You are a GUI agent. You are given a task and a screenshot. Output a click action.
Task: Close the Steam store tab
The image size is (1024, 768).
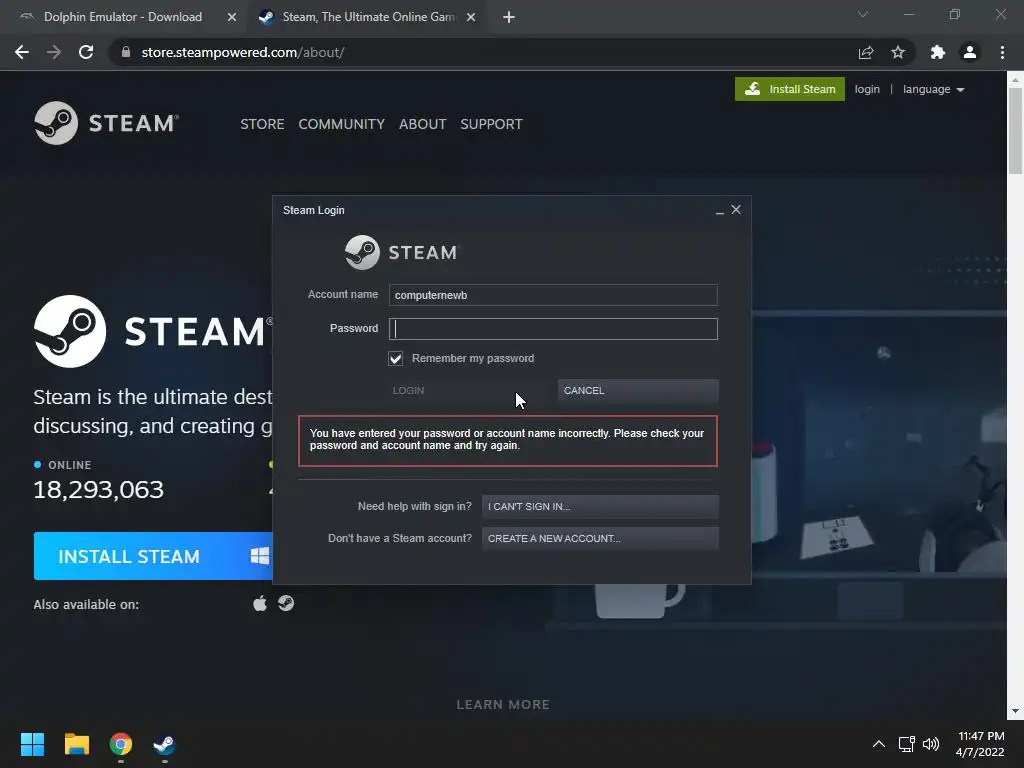tap(471, 18)
